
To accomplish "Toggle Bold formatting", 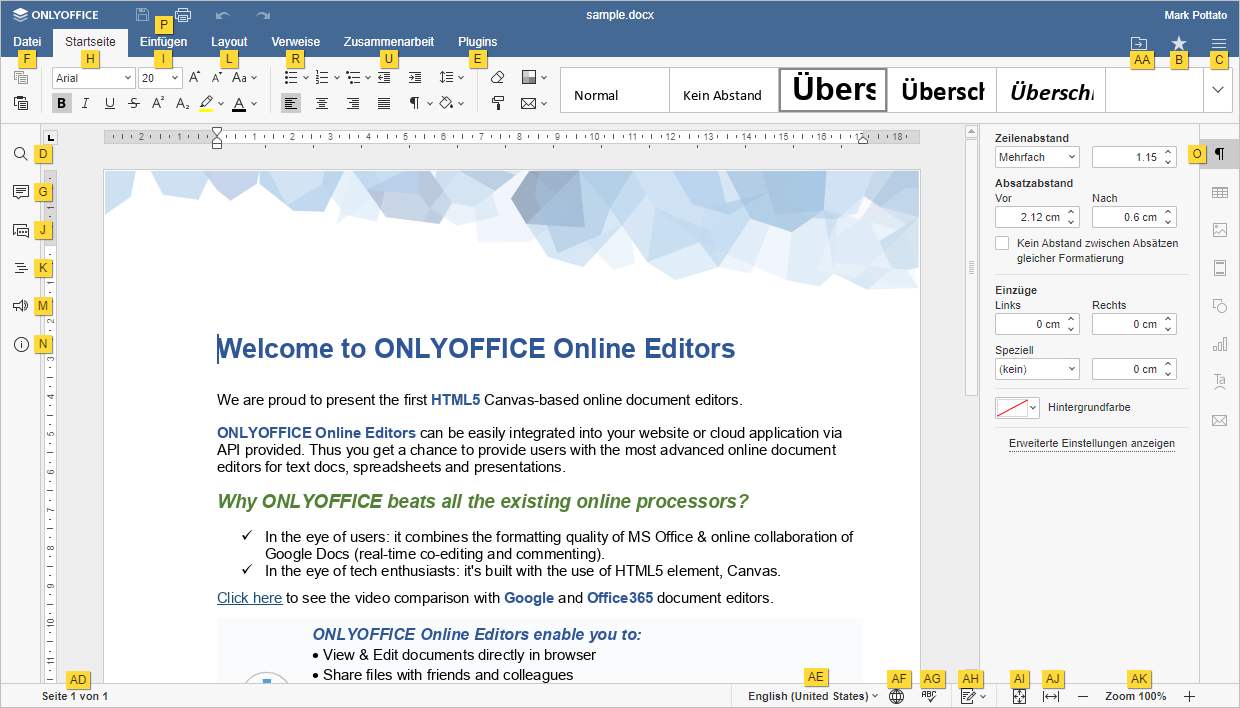I will [x=62, y=103].
